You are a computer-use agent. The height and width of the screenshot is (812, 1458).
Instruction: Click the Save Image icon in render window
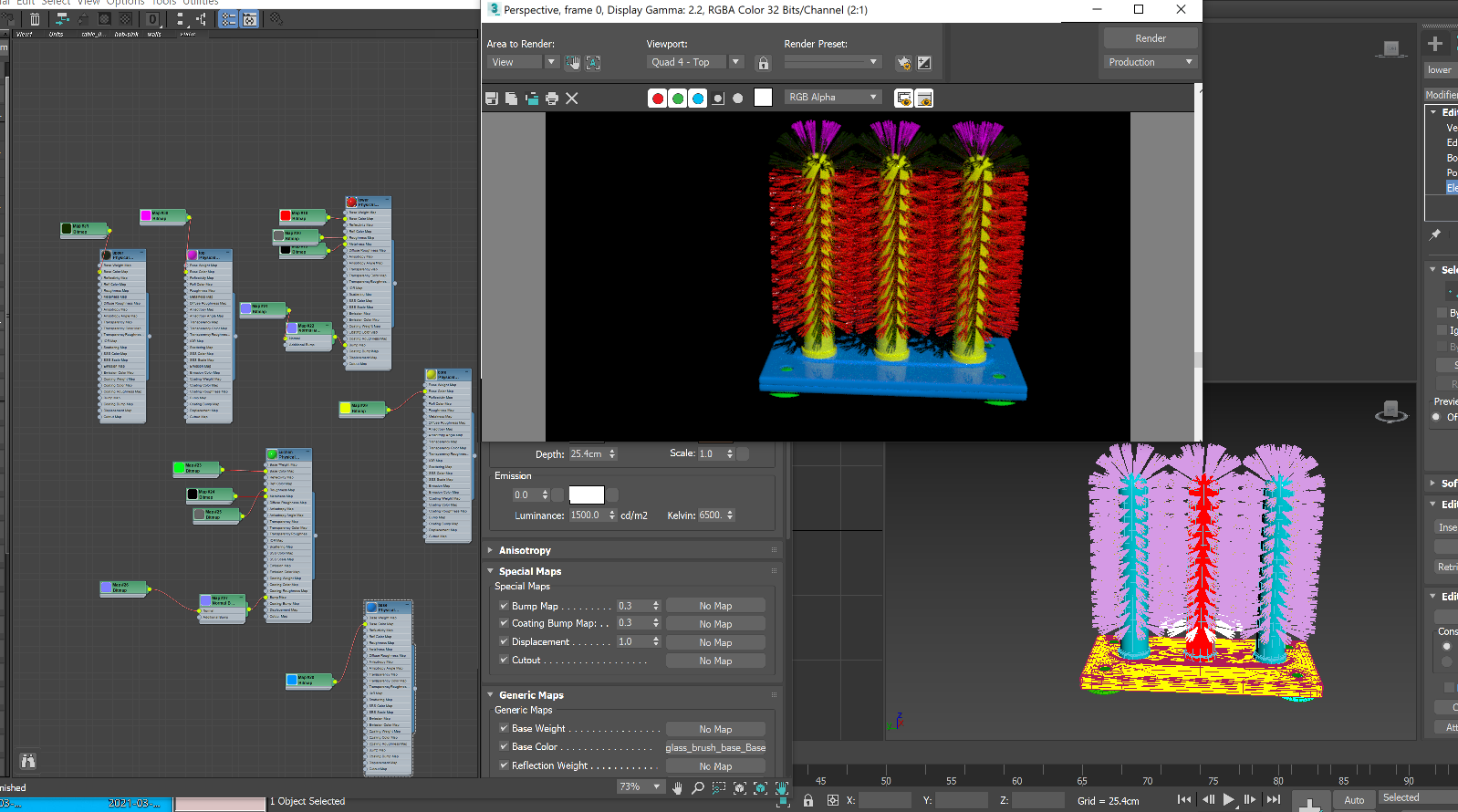tap(492, 99)
